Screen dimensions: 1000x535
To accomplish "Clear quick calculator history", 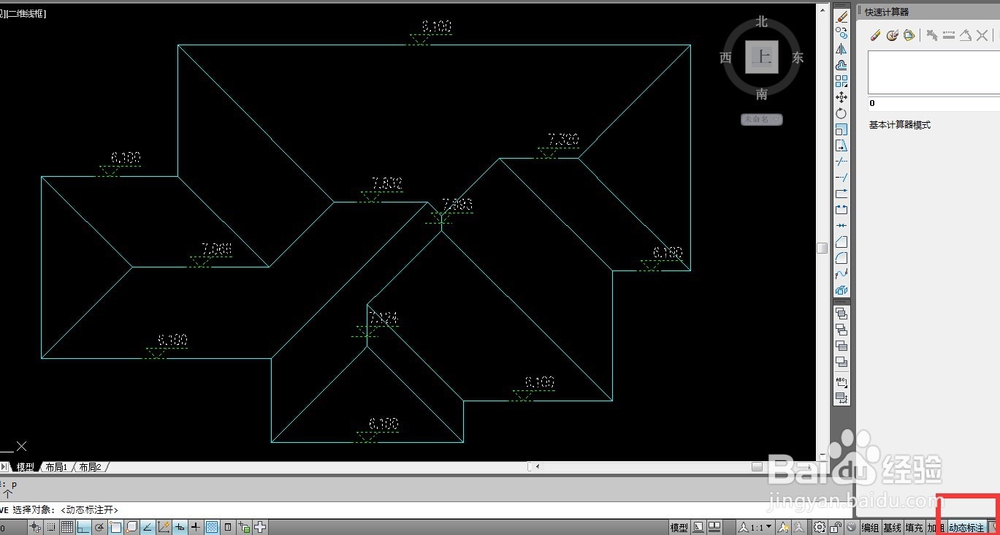I will click(x=892, y=35).
